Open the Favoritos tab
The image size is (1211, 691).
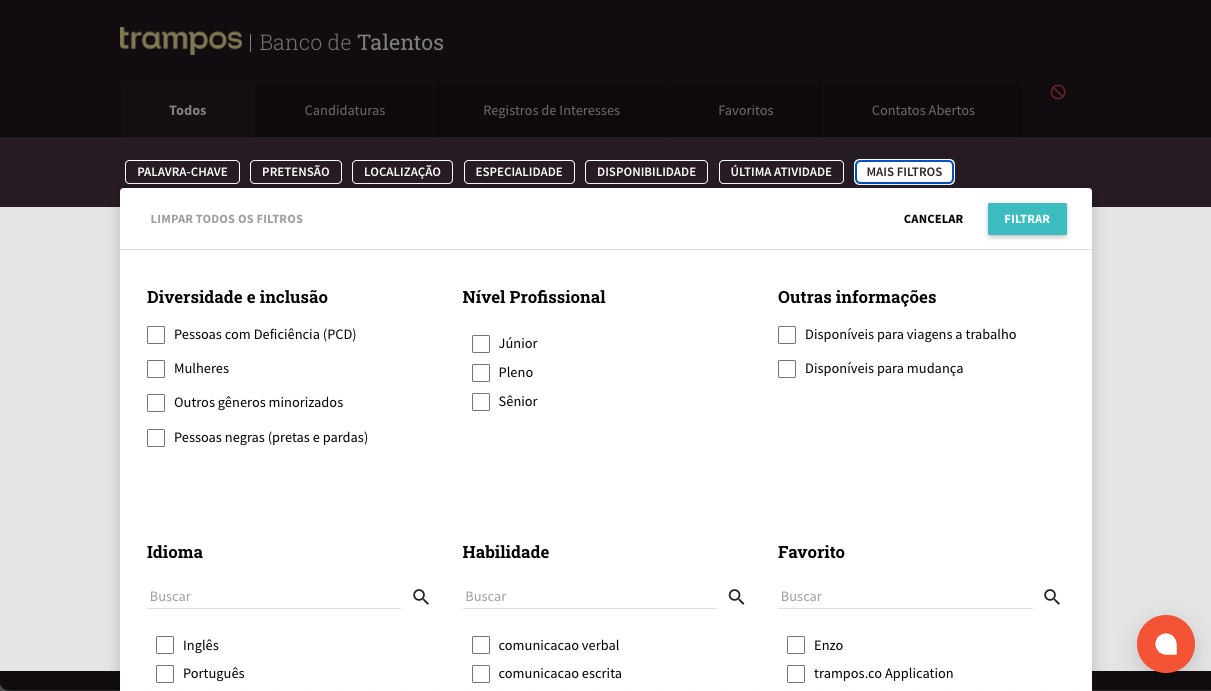[746, 110]
